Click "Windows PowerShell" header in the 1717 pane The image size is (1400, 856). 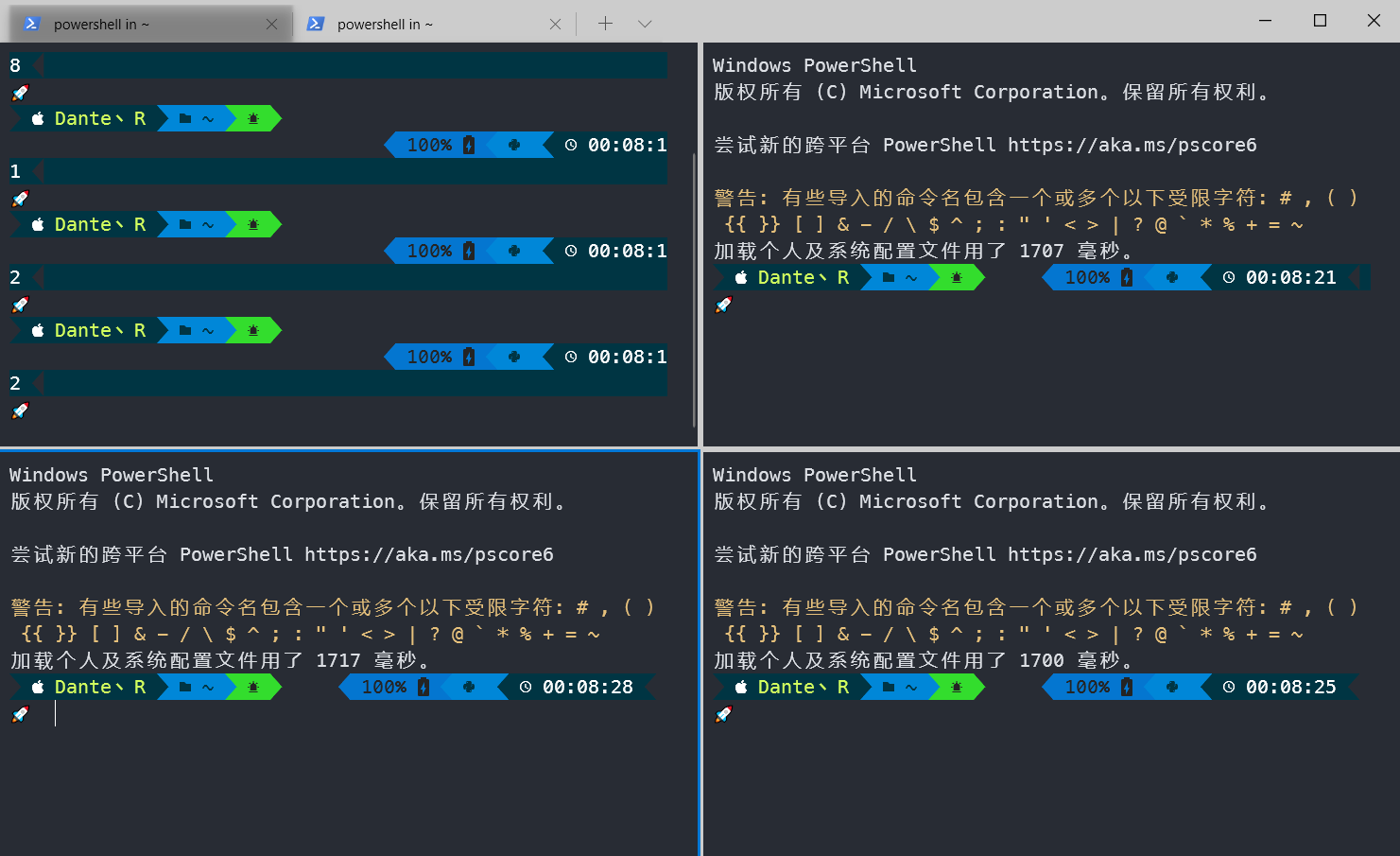112,475
